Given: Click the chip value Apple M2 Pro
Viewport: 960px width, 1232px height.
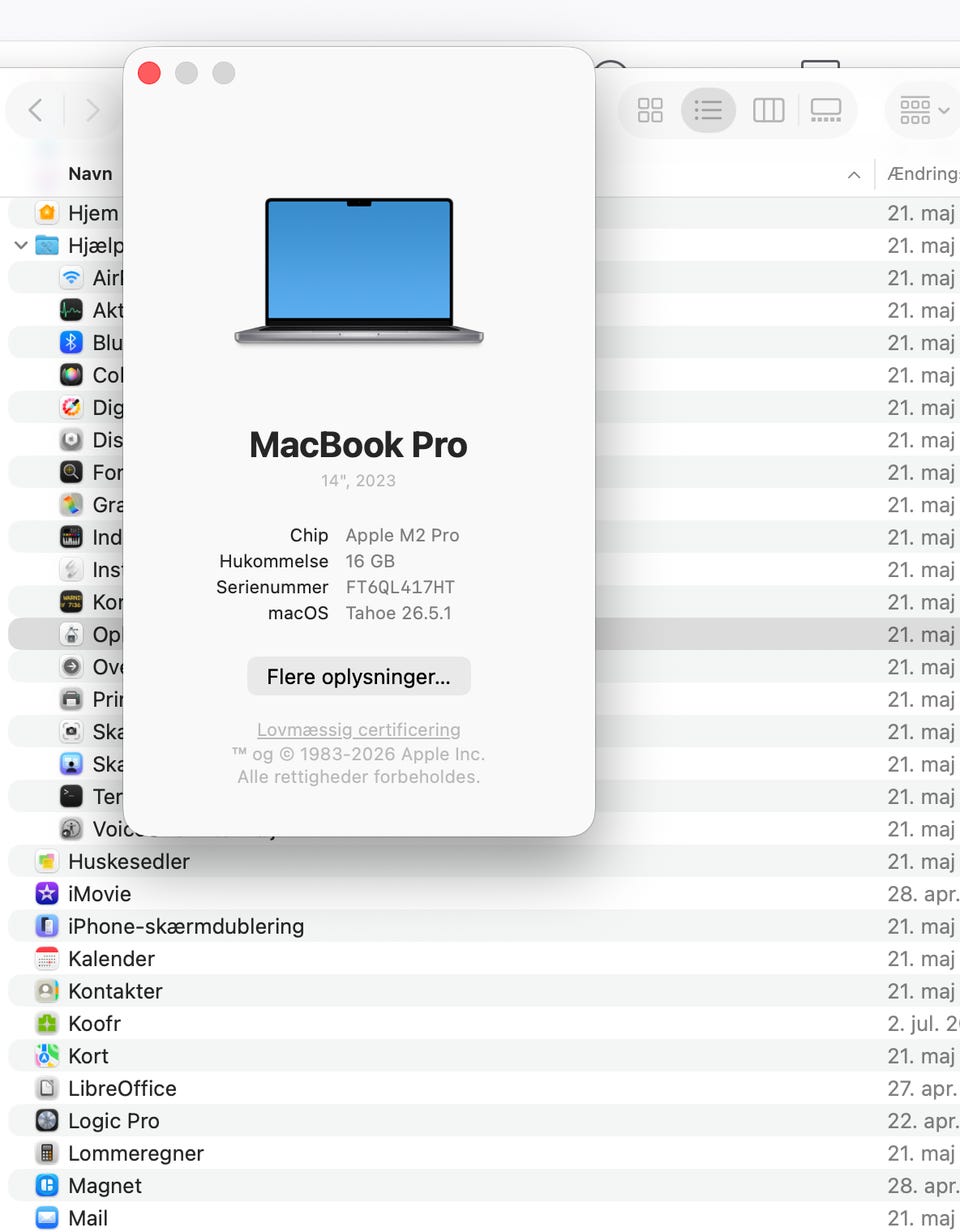Looking at the screenshot, I should tap(402, 535).
